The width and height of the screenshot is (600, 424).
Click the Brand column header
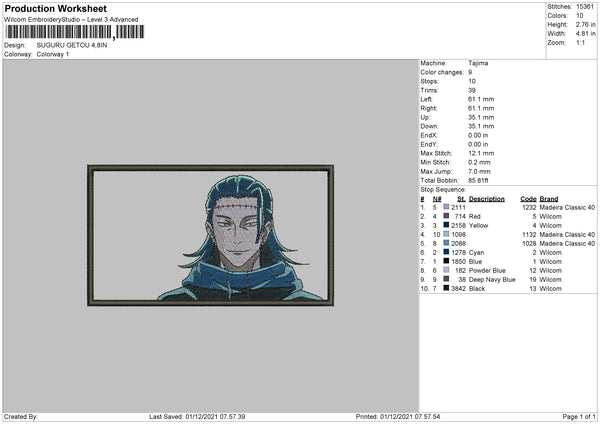pos(549,199)
